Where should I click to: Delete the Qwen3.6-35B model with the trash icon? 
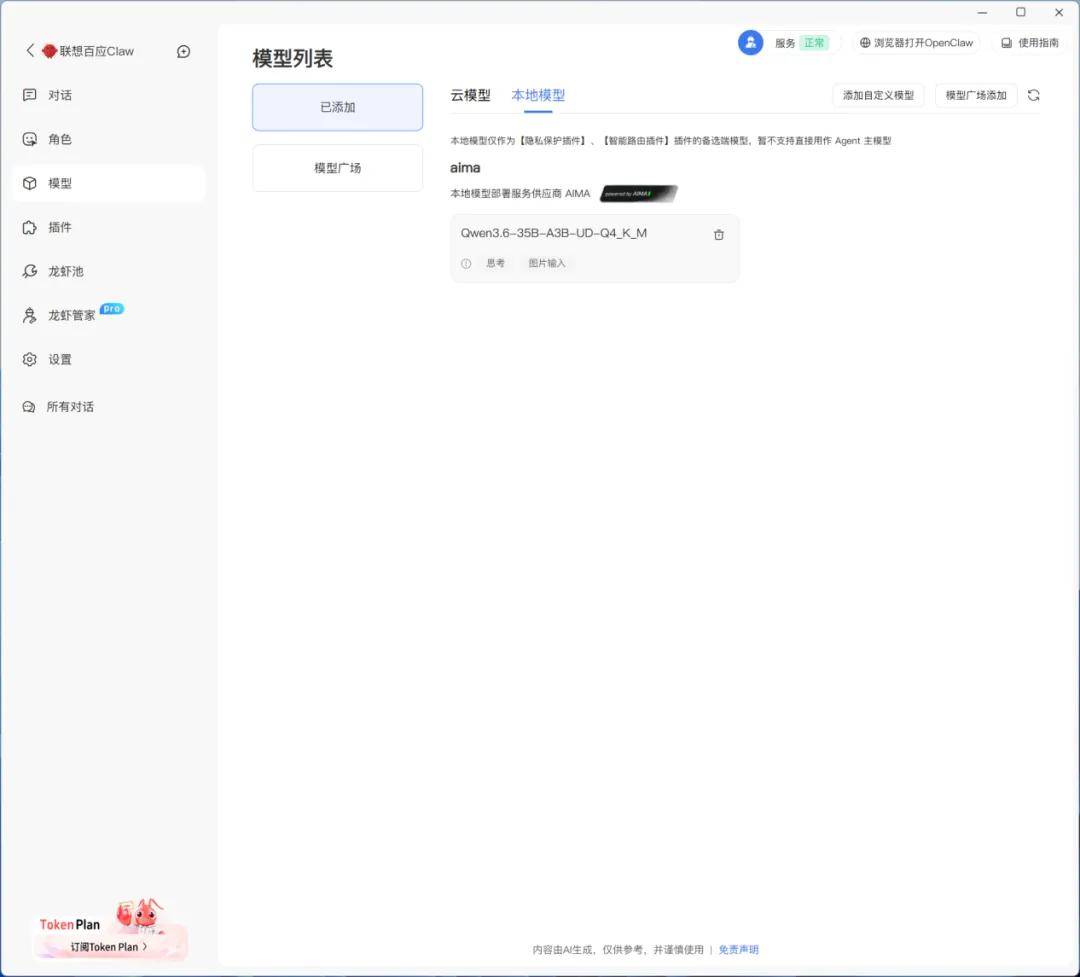[718, 235]
